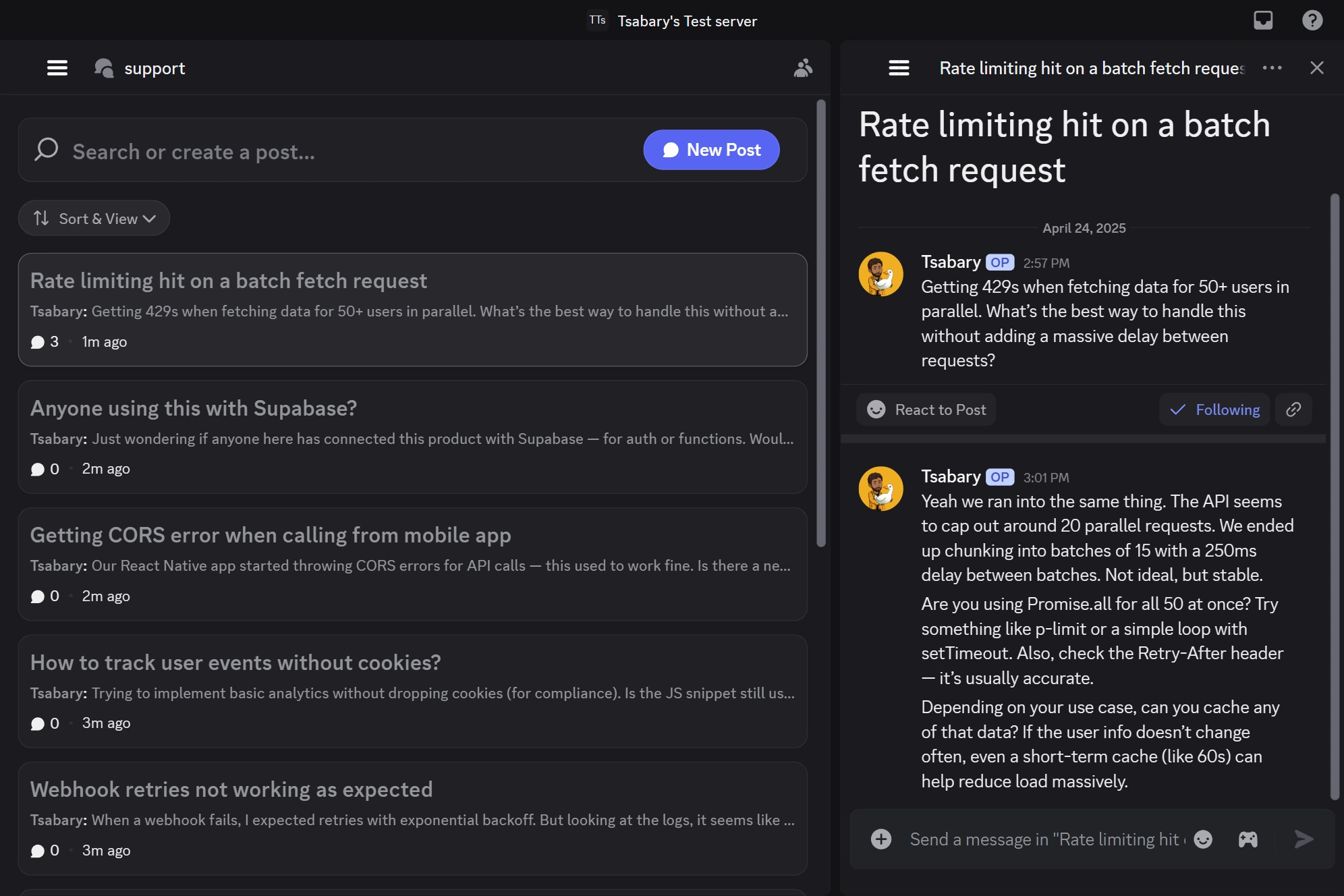
Task: Toggle the Following button off
Action: coord(1214,410)
